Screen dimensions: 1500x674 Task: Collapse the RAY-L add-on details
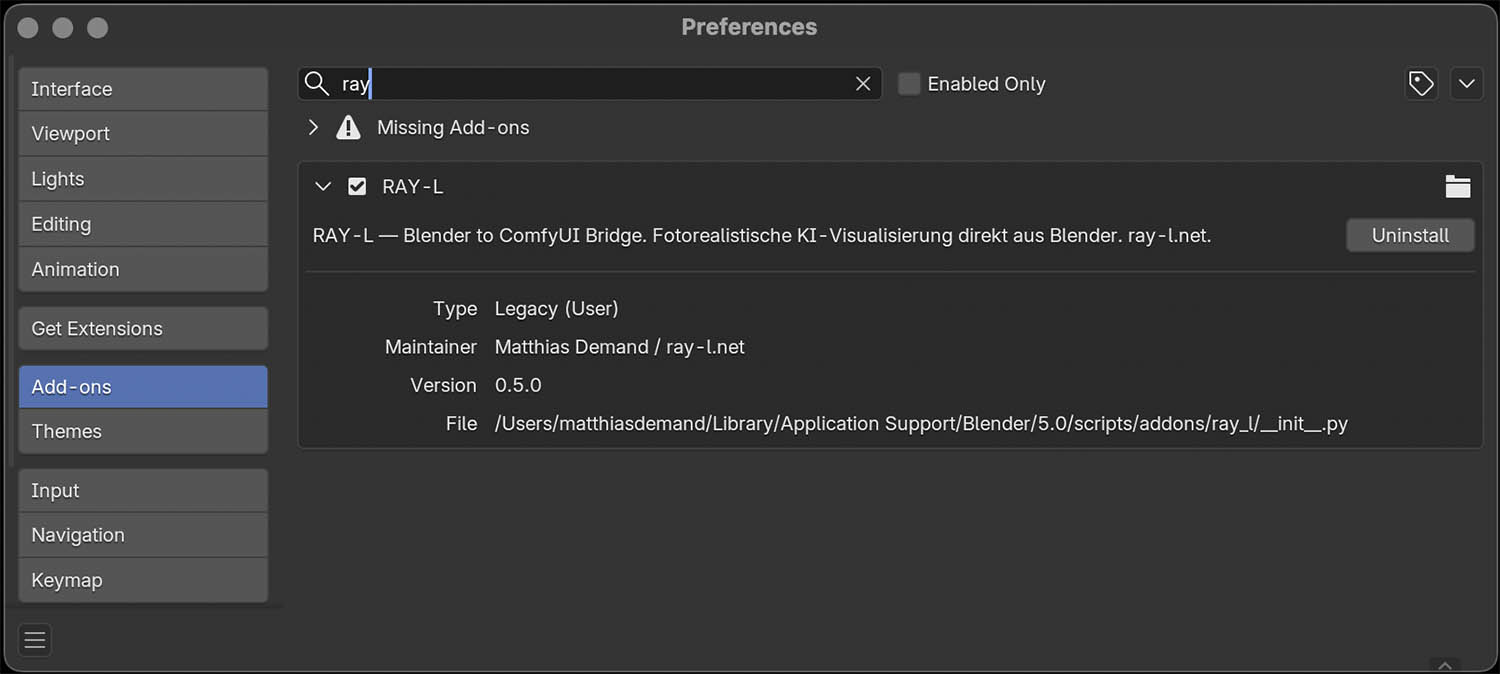[322, 186]
